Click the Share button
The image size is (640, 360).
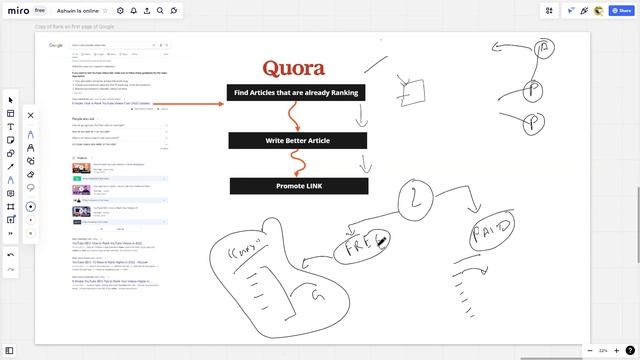621,11
